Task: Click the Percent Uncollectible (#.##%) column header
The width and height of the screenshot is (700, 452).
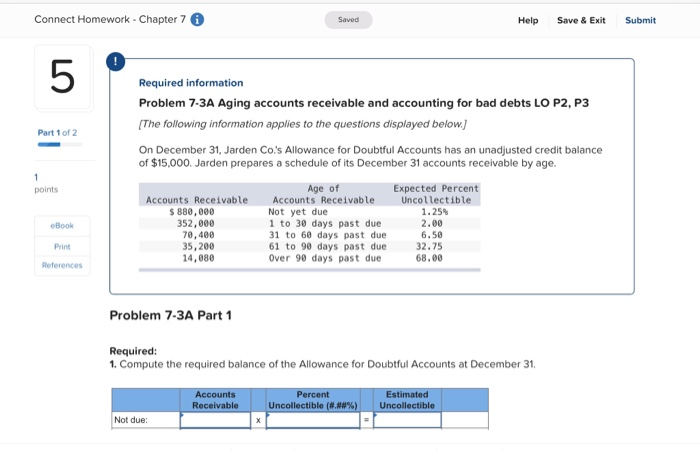Action: [x=312, y=400]
